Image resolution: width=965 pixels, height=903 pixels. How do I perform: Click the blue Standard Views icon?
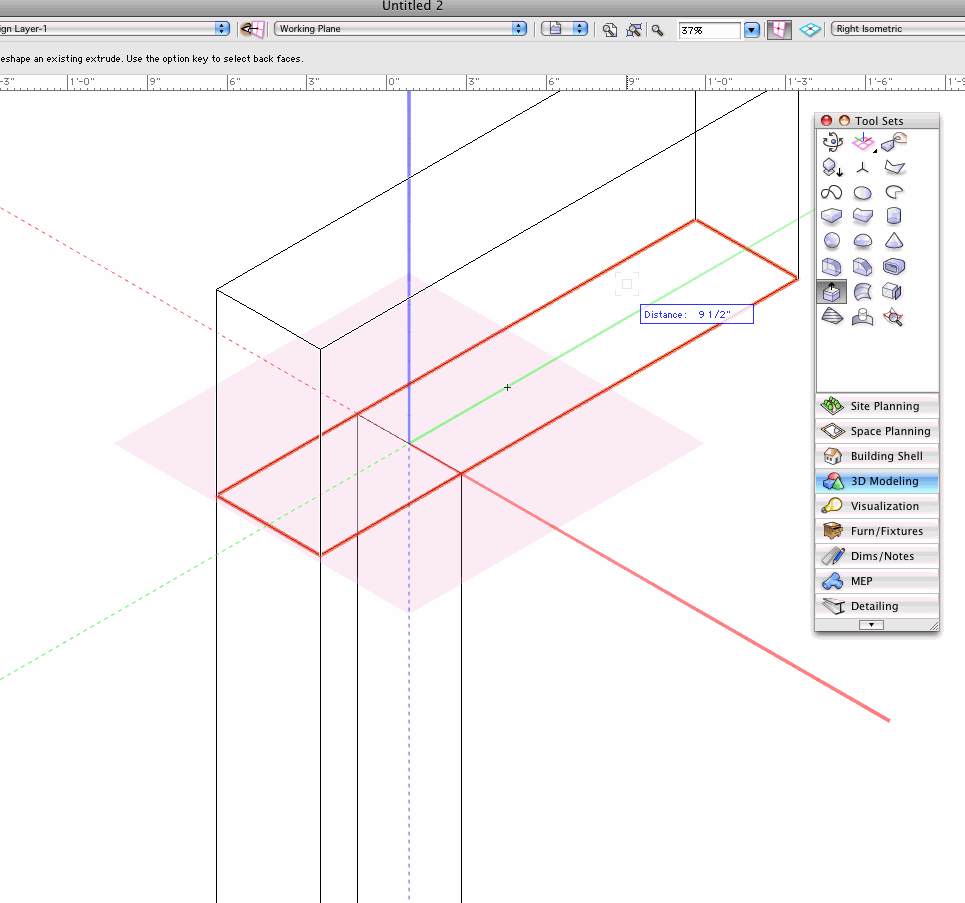click(x=810, y=30)
